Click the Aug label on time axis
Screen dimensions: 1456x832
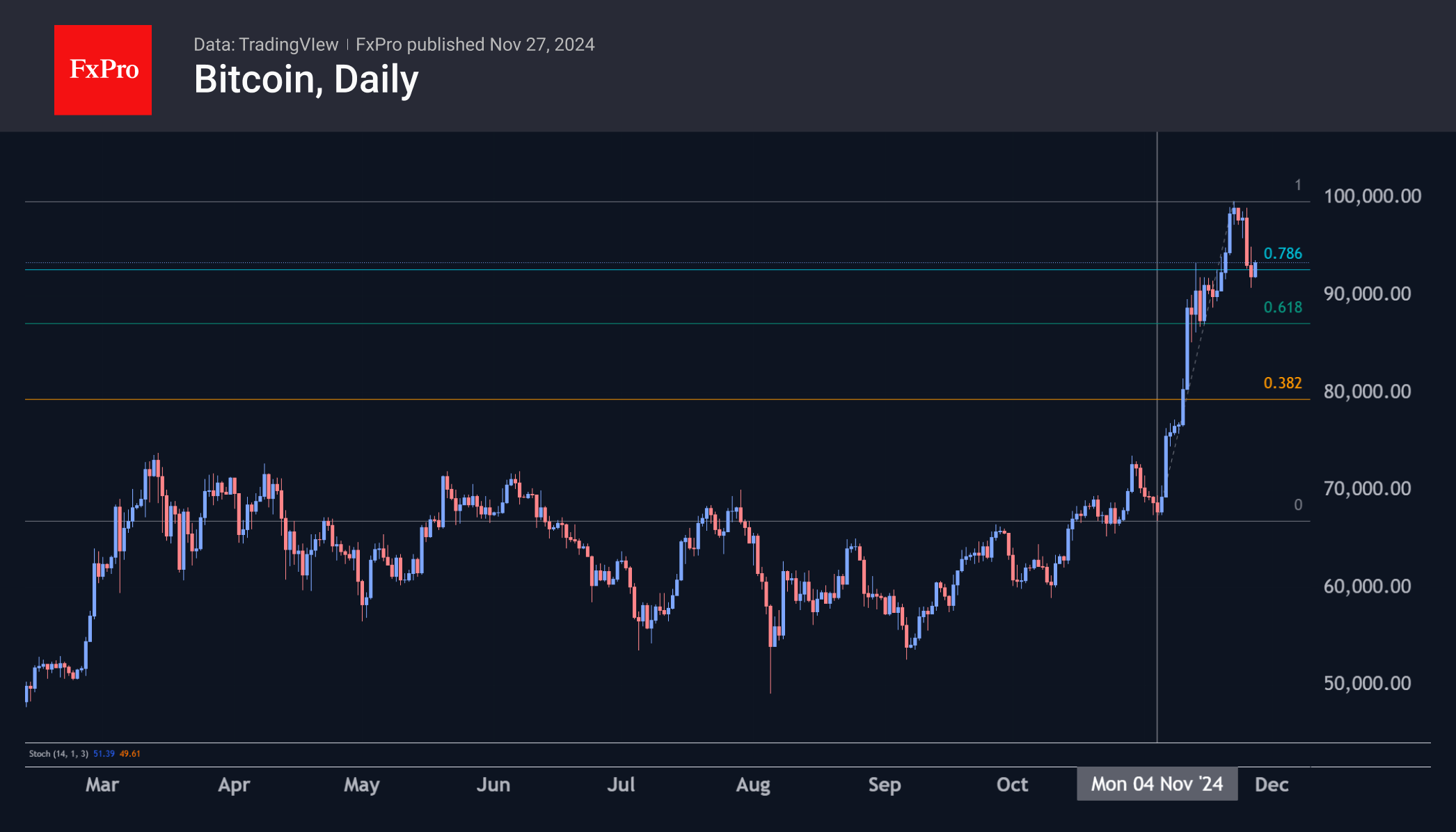752,785
